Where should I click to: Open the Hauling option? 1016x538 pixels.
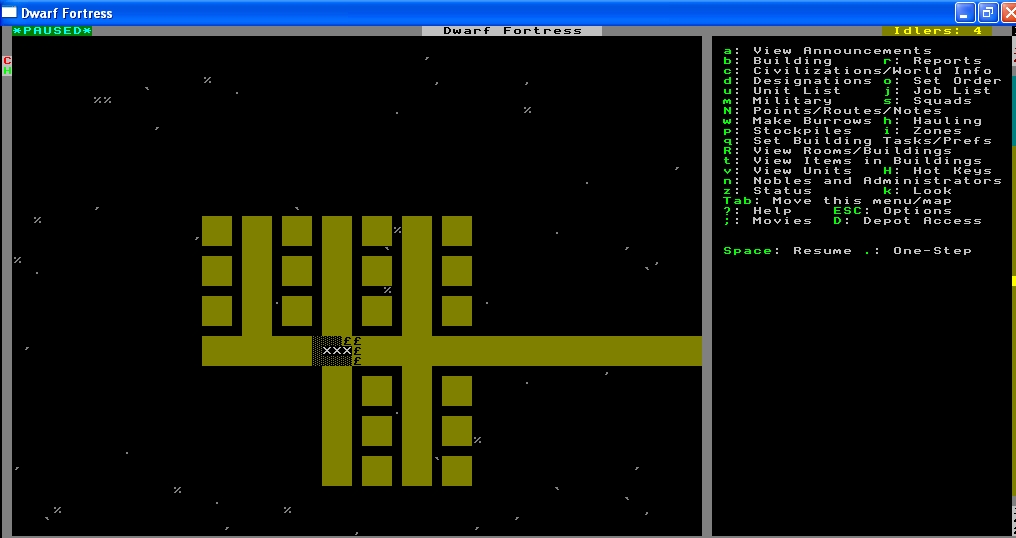coord(932,121)
